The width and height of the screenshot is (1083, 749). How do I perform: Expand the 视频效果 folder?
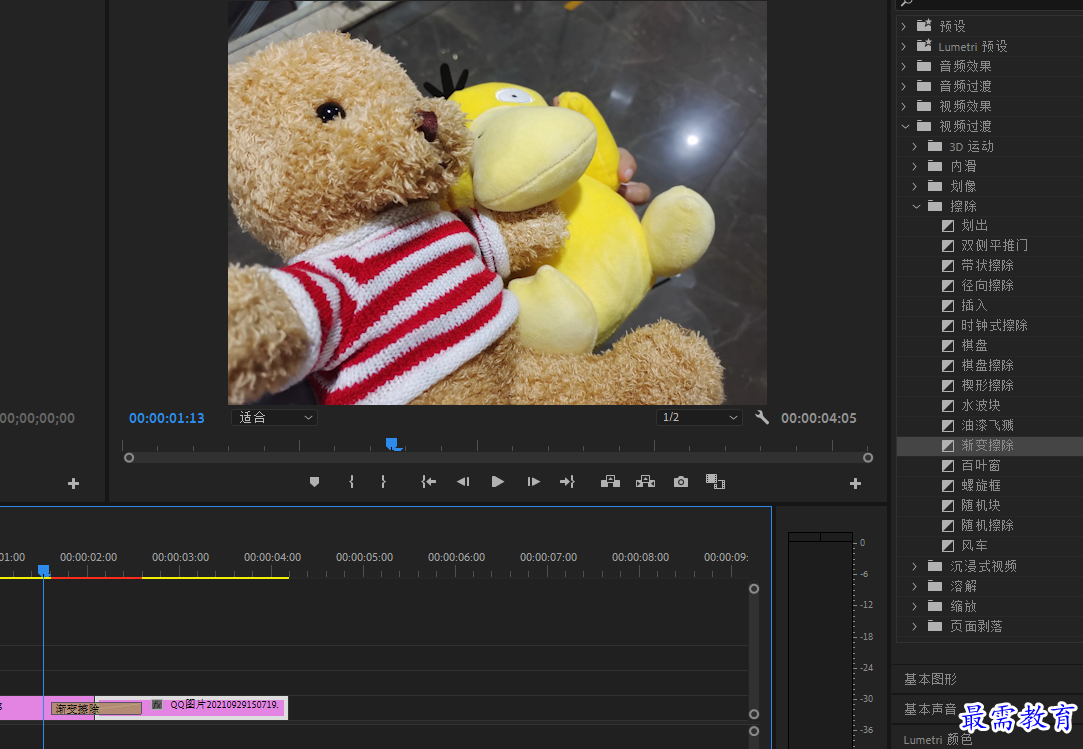pyautogui.click(x=904, y=106)
